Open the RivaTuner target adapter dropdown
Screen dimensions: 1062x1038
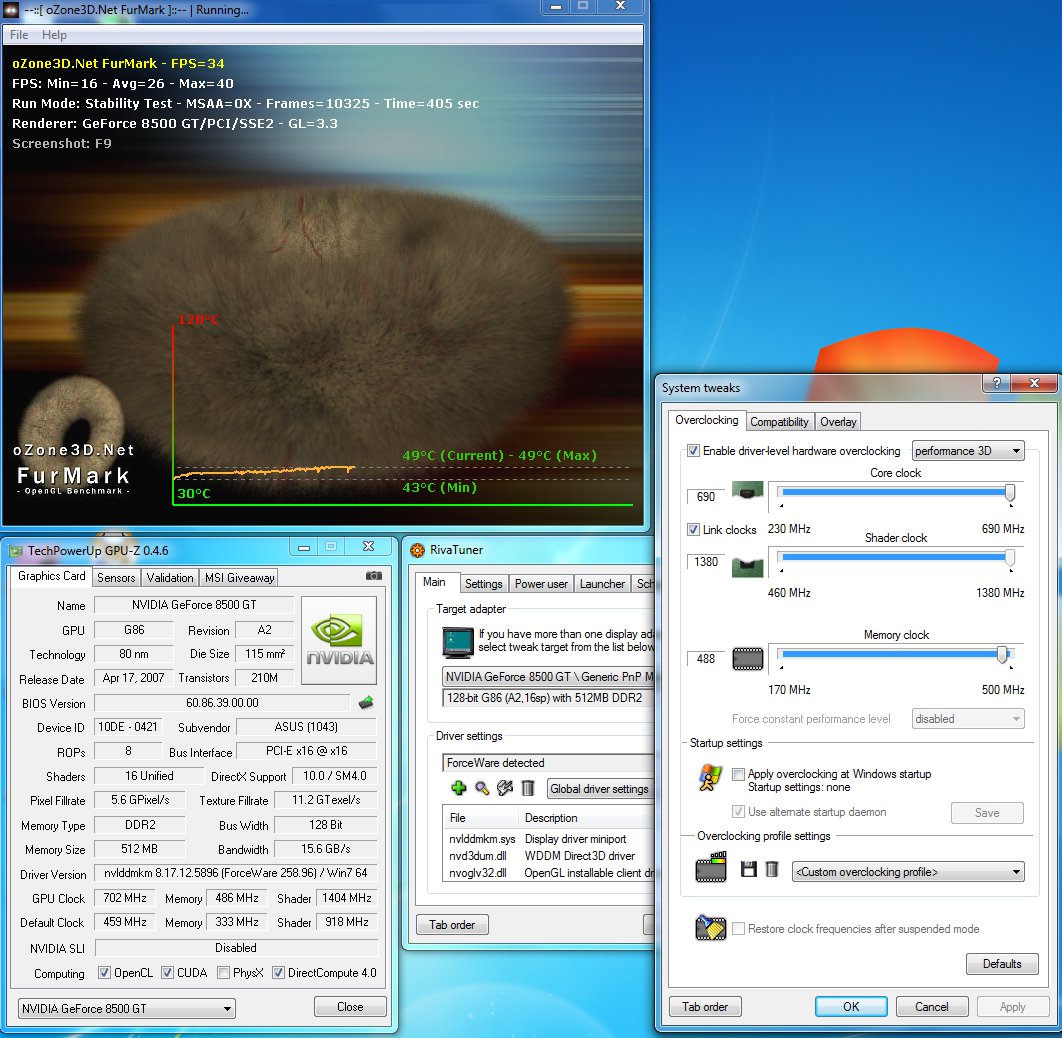547,676
